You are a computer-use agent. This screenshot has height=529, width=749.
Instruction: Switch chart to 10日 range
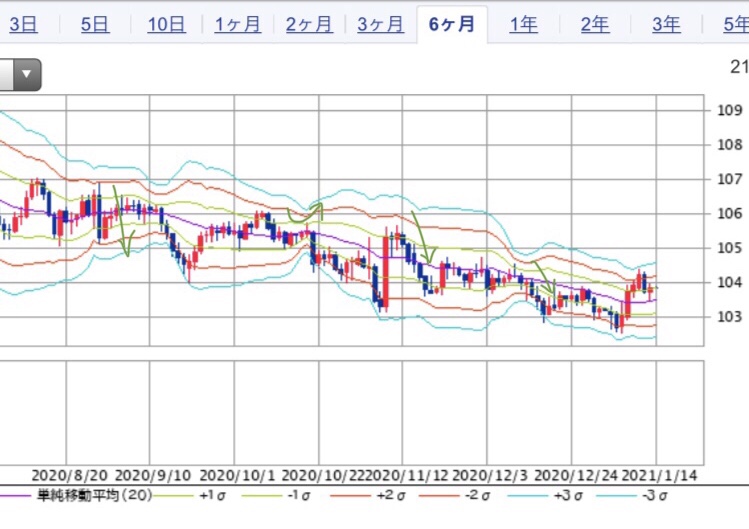click(166, 24)
